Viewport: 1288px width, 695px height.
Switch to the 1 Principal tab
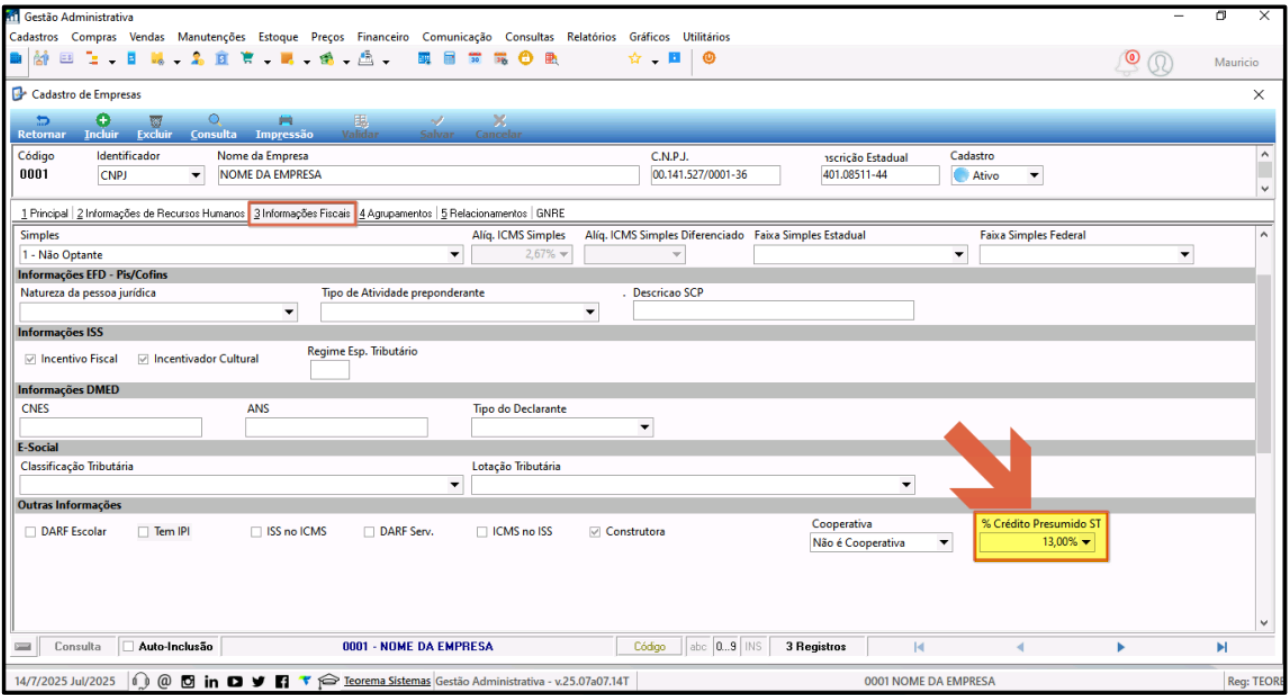tap(45, 213)
